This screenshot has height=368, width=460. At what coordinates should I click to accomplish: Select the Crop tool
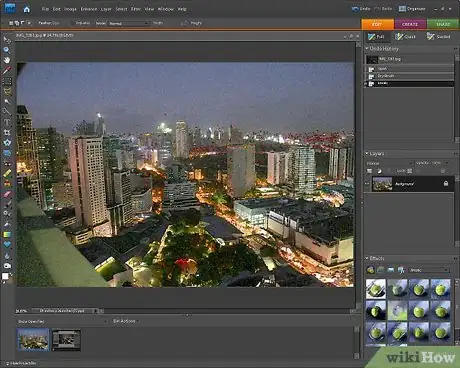click(x=7, y=132)
